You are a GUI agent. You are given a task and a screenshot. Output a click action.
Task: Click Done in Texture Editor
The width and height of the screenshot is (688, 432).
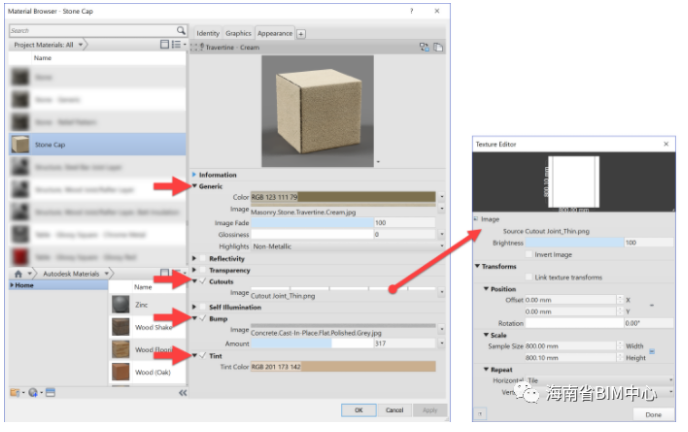tap(653, 414)
